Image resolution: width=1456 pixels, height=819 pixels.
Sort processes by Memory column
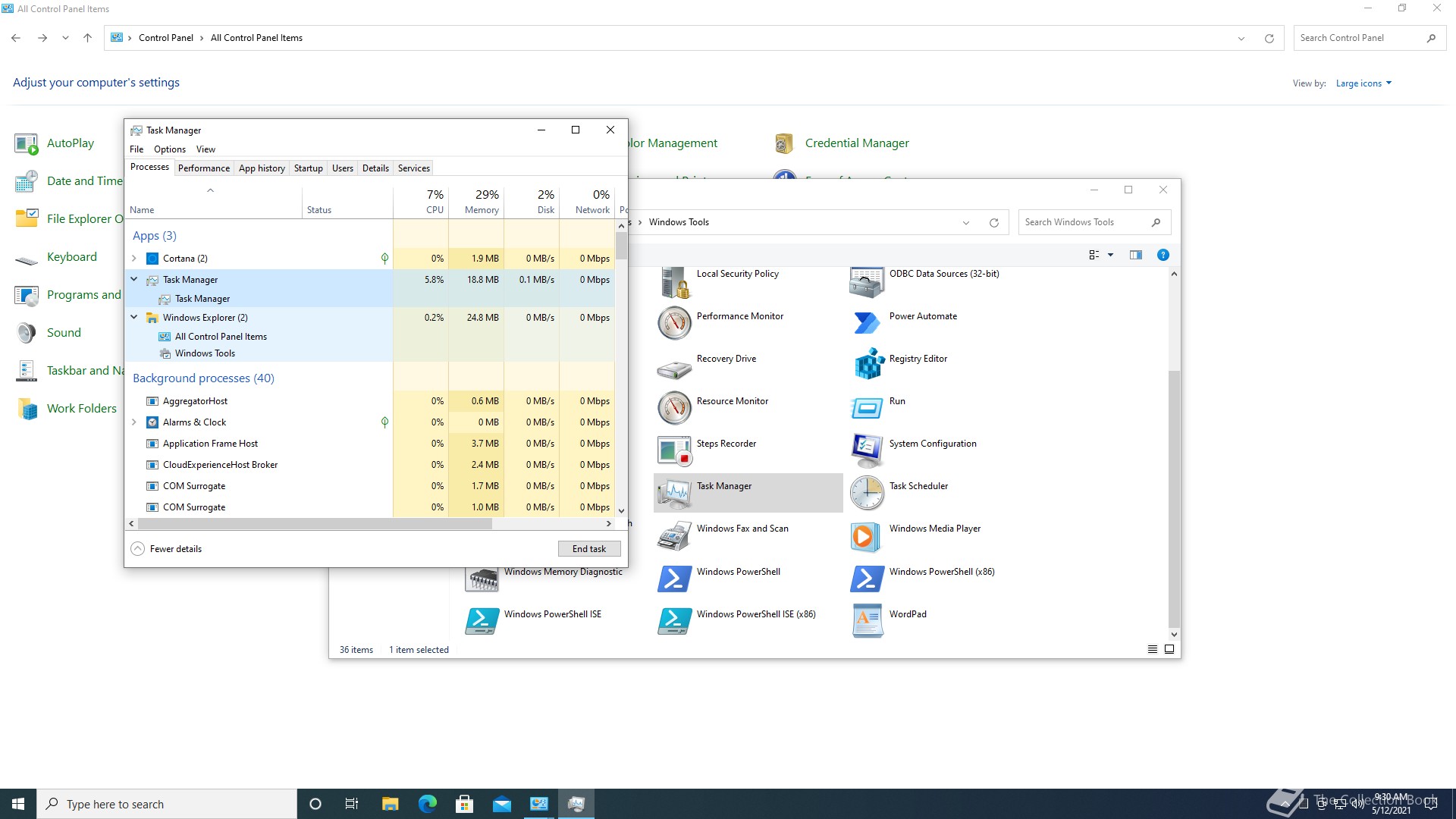[x=476, y=202]
